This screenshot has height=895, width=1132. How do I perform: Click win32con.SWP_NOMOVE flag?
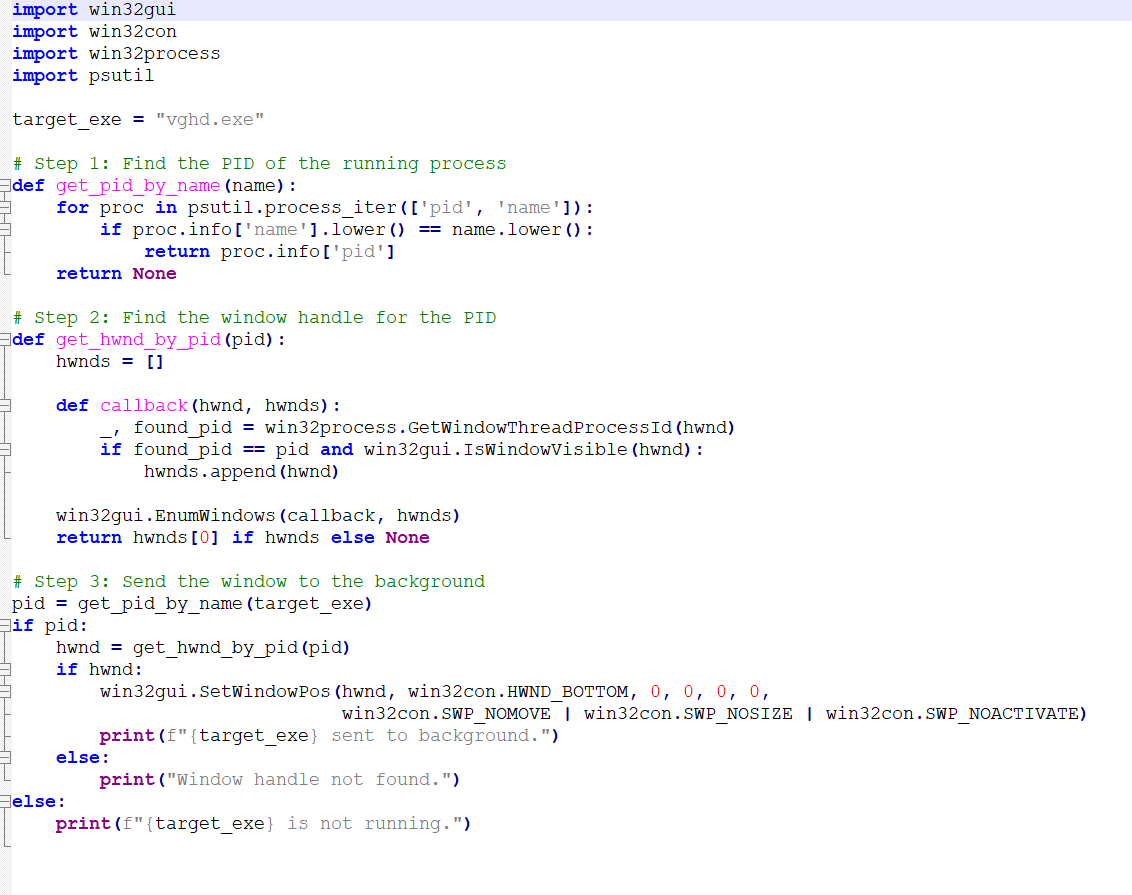point(446,714)
